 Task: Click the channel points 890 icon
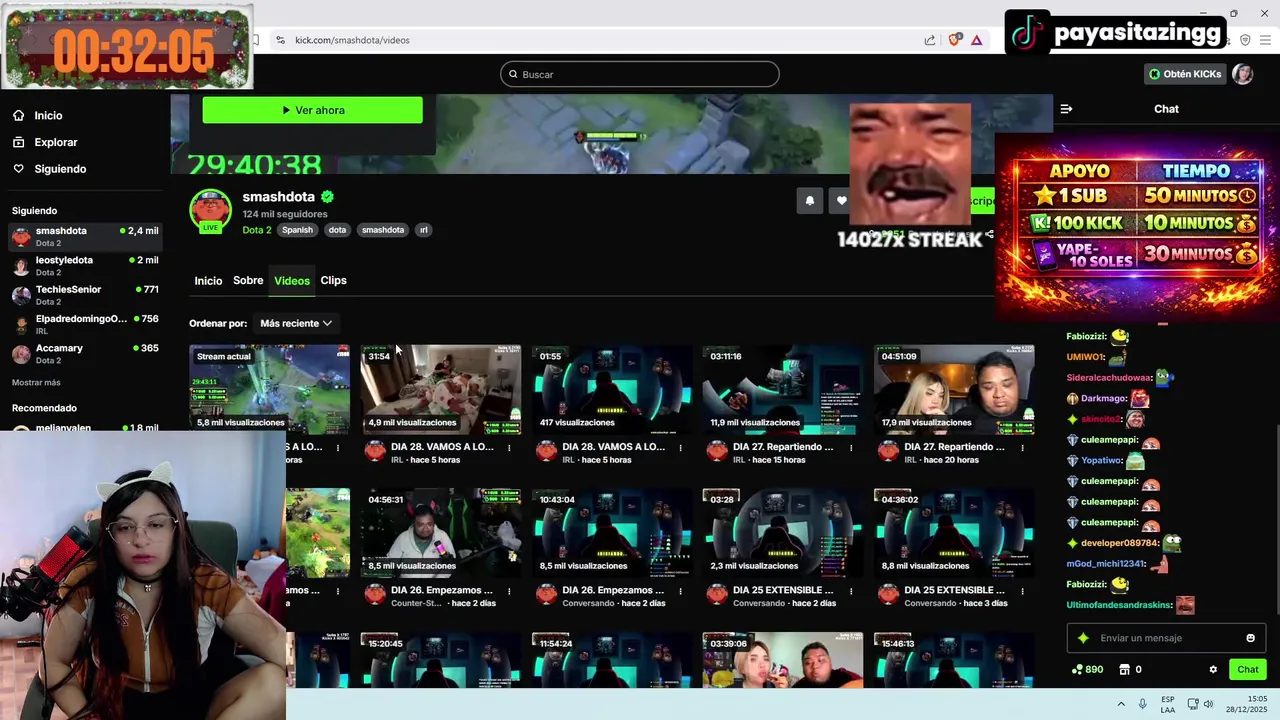(1087, 670)
